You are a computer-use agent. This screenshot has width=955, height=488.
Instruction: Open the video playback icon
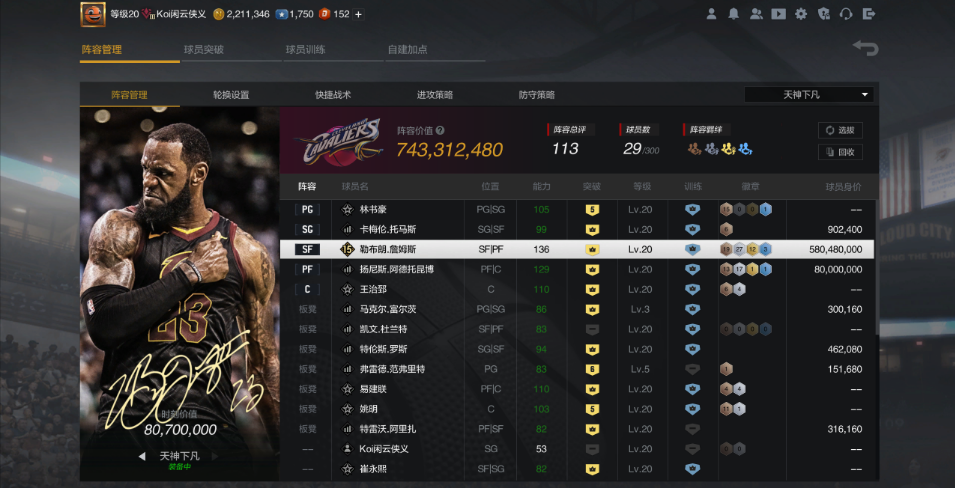tap(778, 14)
